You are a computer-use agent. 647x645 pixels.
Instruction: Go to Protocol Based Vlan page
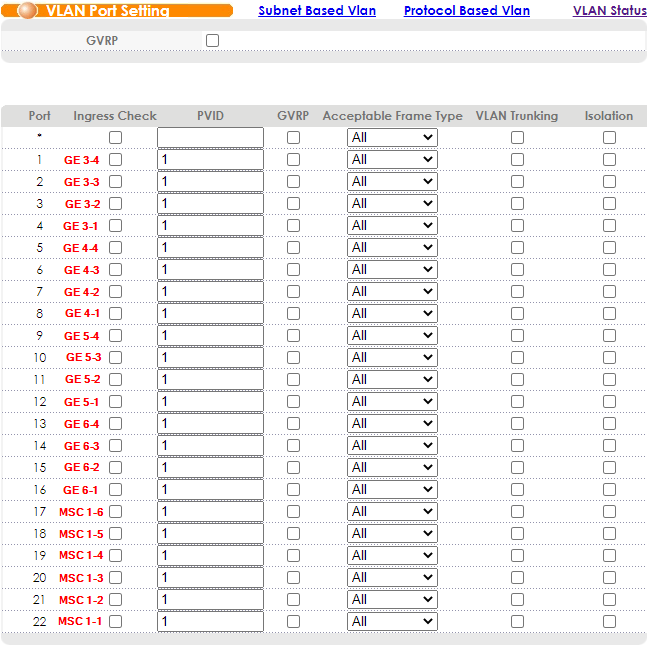click(467, 11)
